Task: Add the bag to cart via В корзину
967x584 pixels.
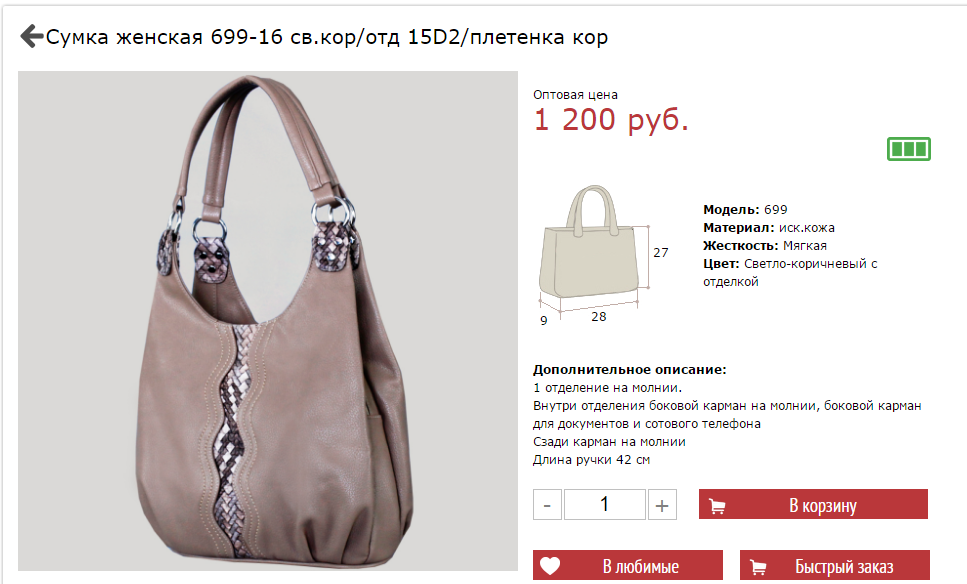Action: [813, 504]
